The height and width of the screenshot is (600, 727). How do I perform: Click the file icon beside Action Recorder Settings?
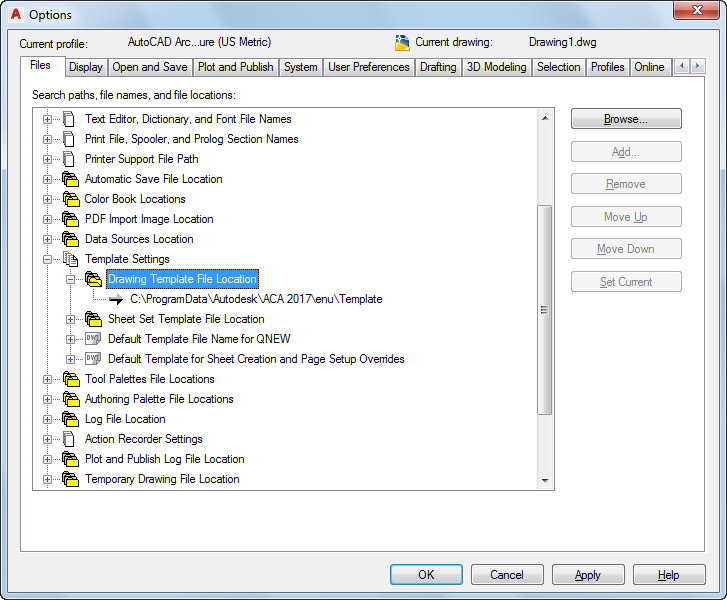(69, 439)
